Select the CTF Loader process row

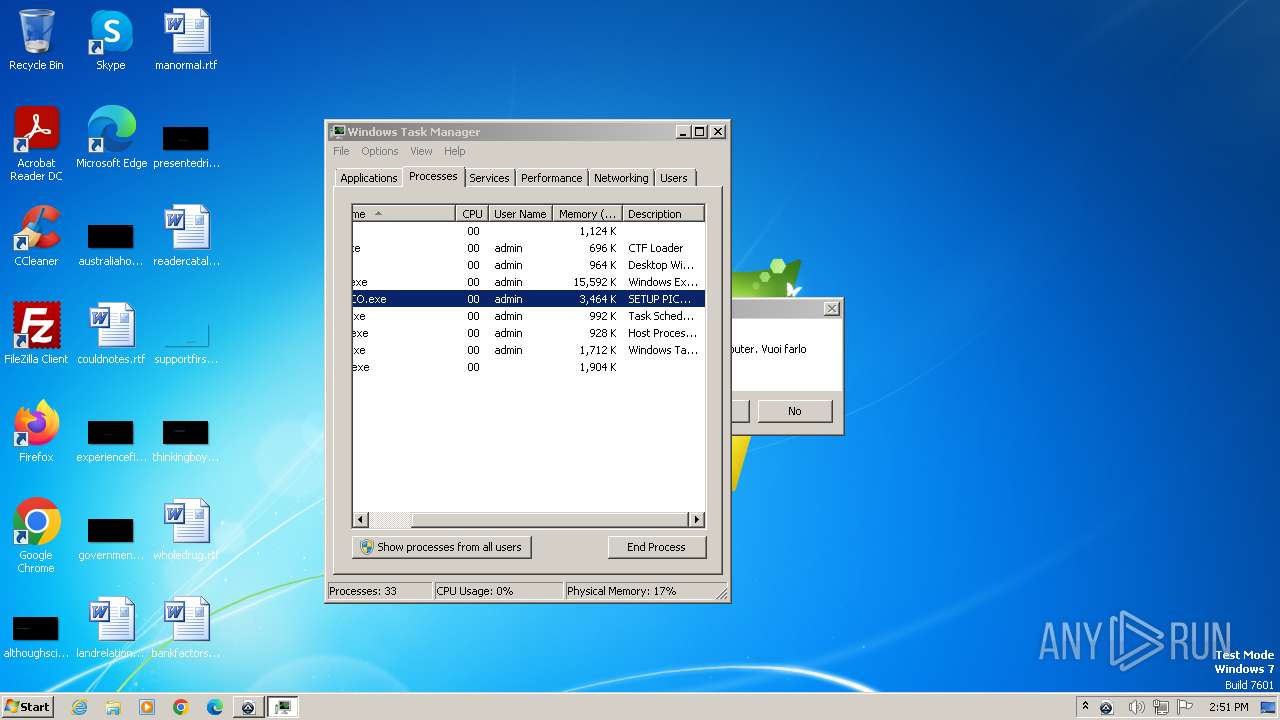528,248
